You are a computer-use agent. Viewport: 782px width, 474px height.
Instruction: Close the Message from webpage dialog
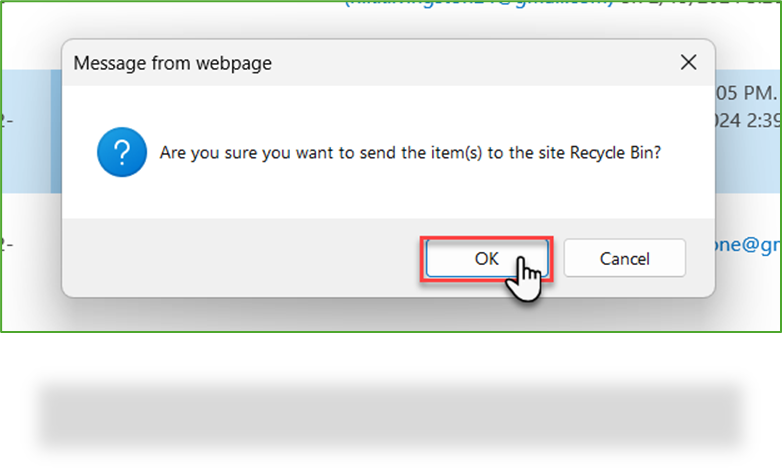tap(688, 62)
